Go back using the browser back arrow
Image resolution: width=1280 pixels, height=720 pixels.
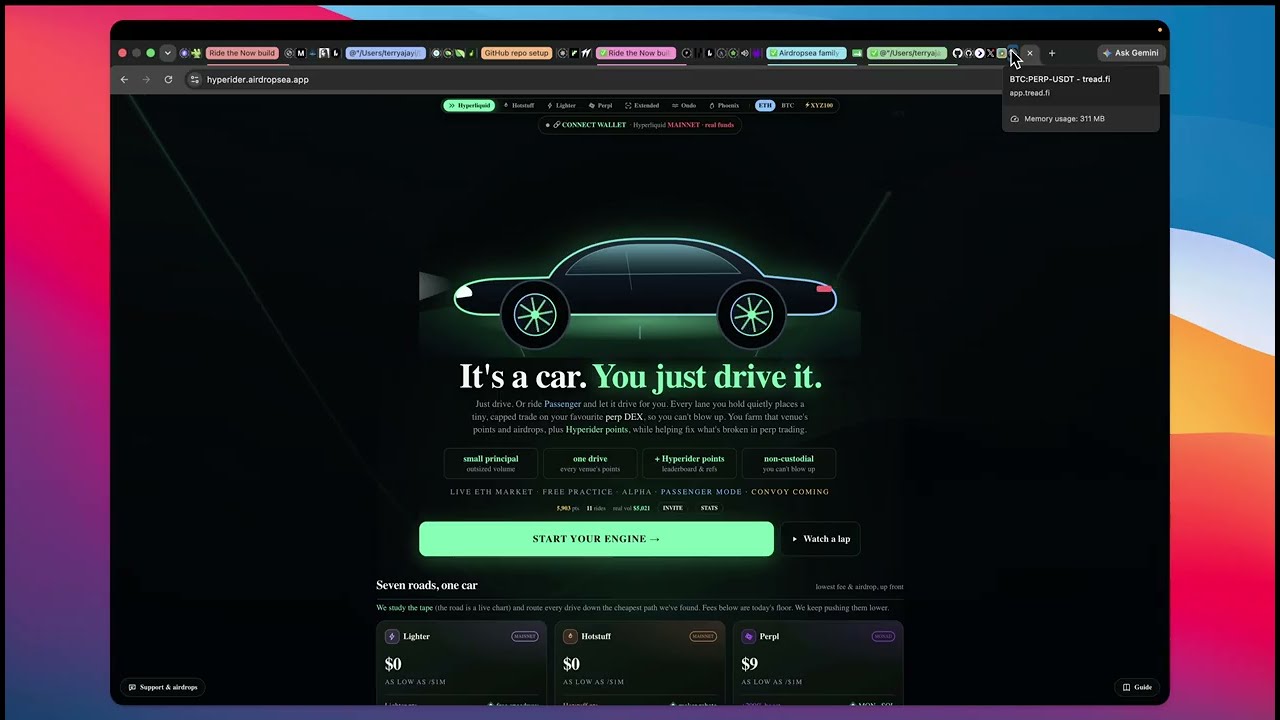tap(124, 79)
